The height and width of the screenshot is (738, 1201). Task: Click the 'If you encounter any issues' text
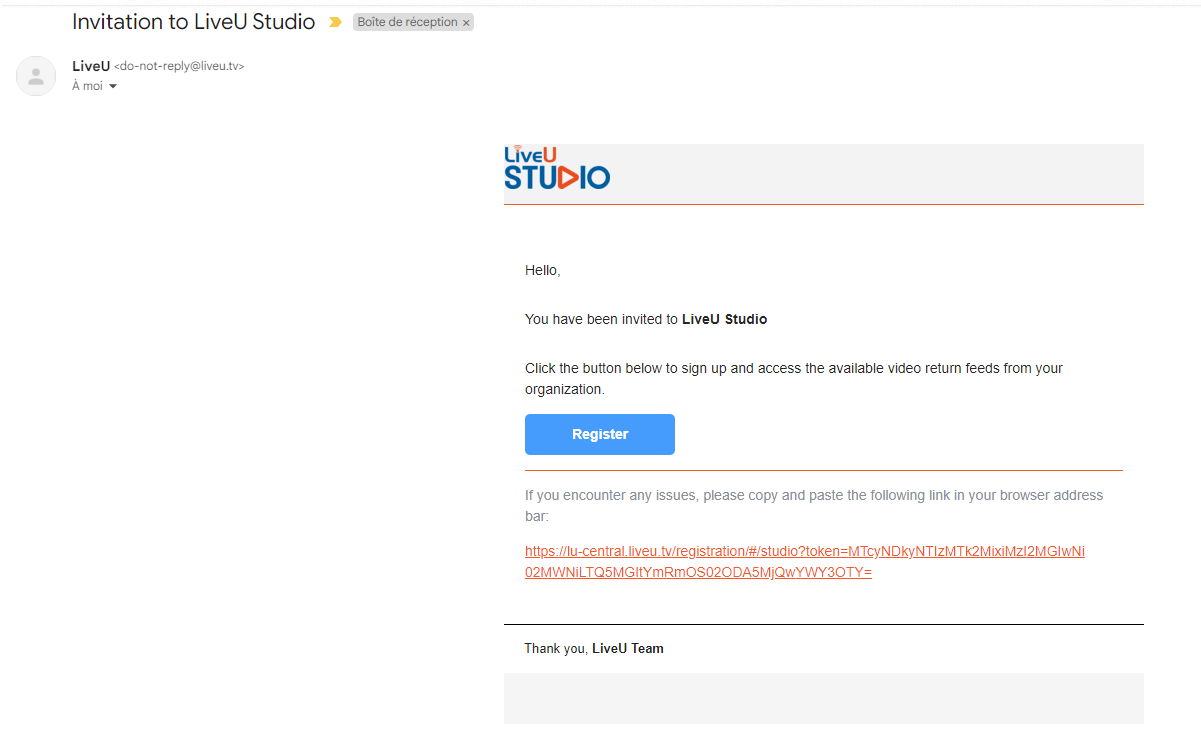point(814,506)
